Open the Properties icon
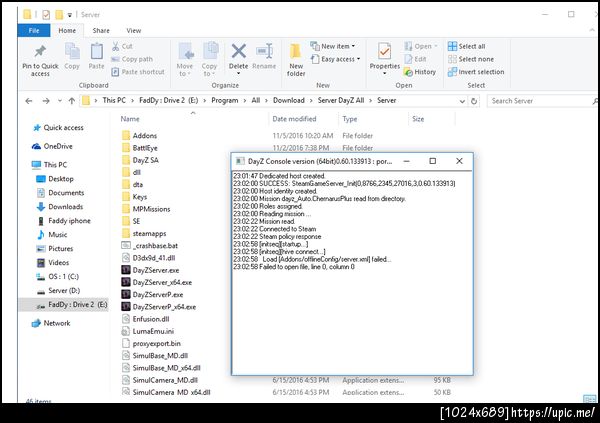 click(x=385, y=51)
